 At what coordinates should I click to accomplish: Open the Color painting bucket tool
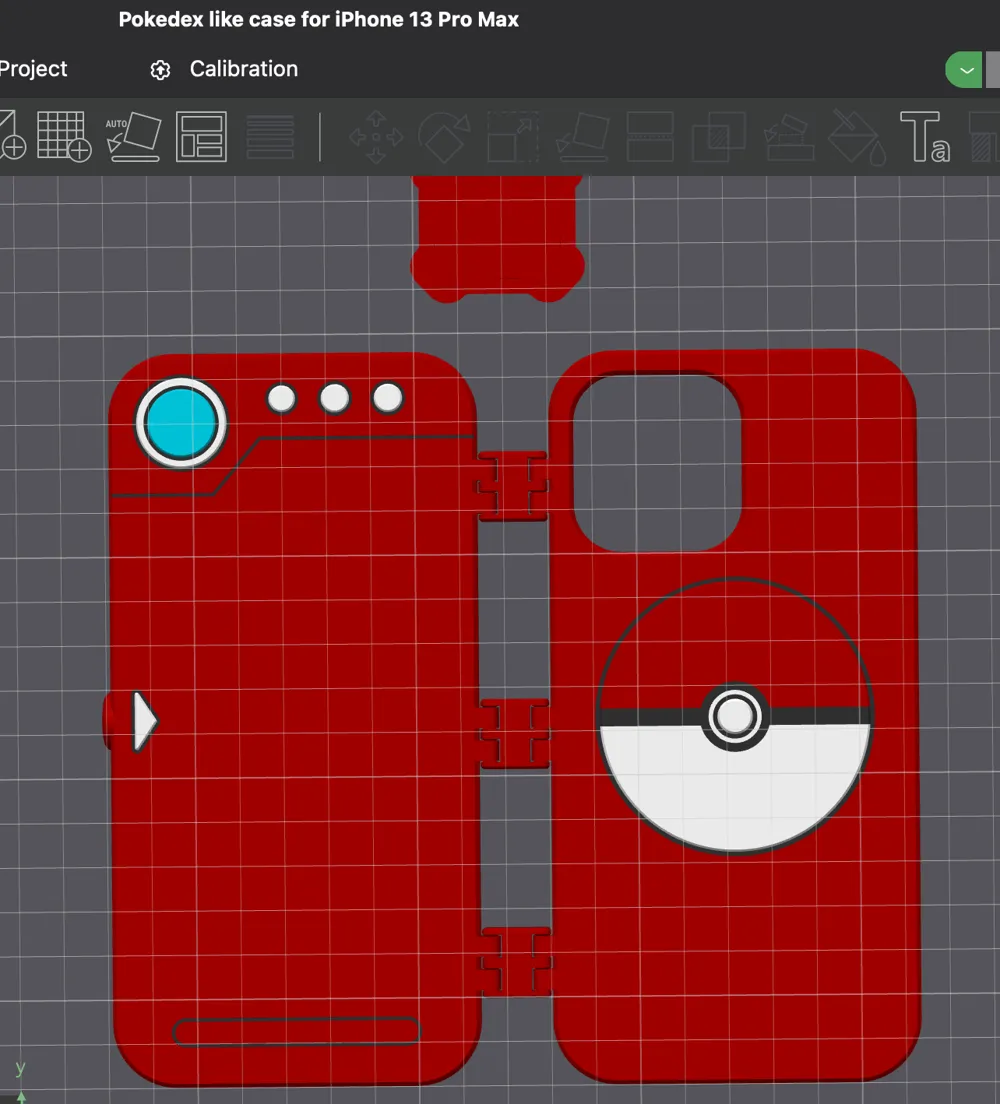(x=857, y=137)
